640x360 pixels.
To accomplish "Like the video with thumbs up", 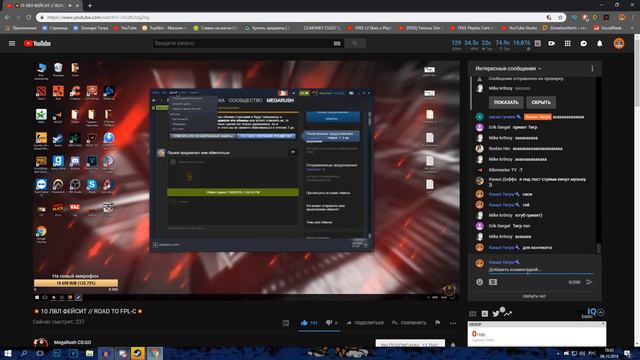I will [304, 322].
